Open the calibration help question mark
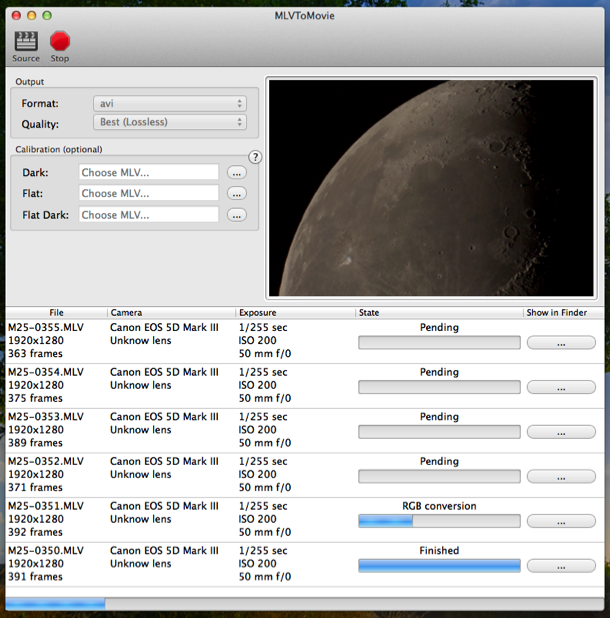This screenshot has height=618, width=610. (x=255, y=157)
